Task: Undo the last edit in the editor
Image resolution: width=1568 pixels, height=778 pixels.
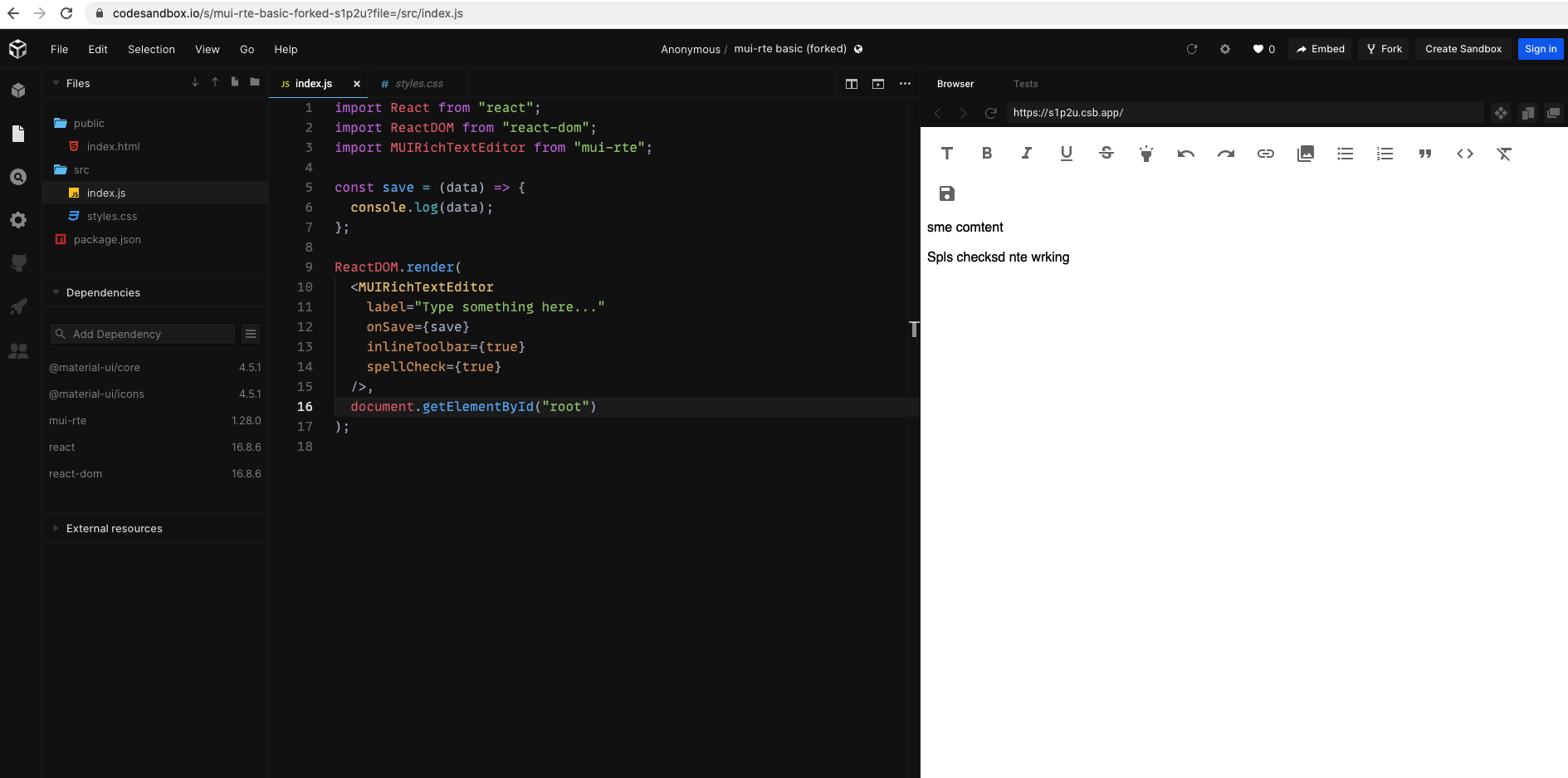Action: (1186, 153)
